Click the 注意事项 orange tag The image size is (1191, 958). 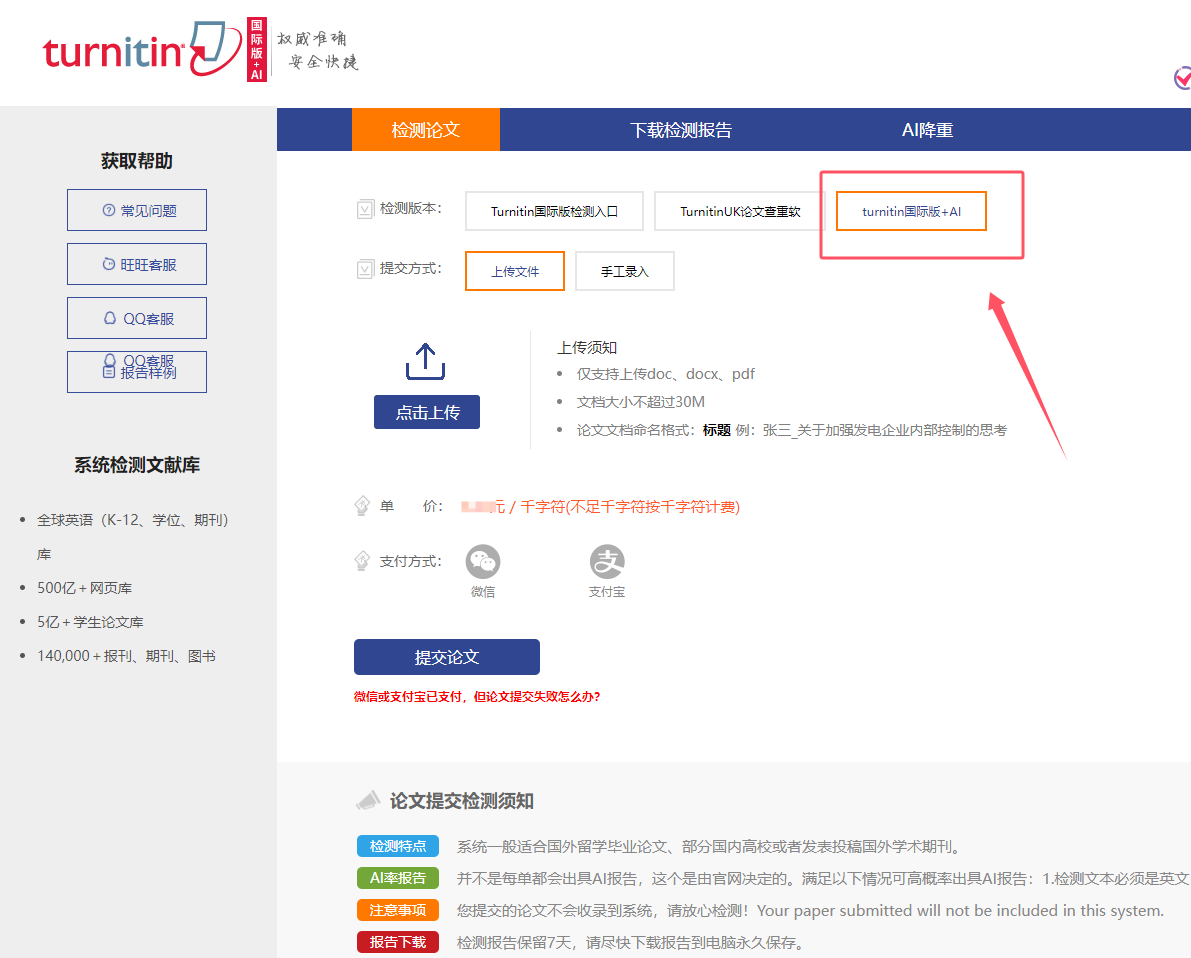(398, 910)
